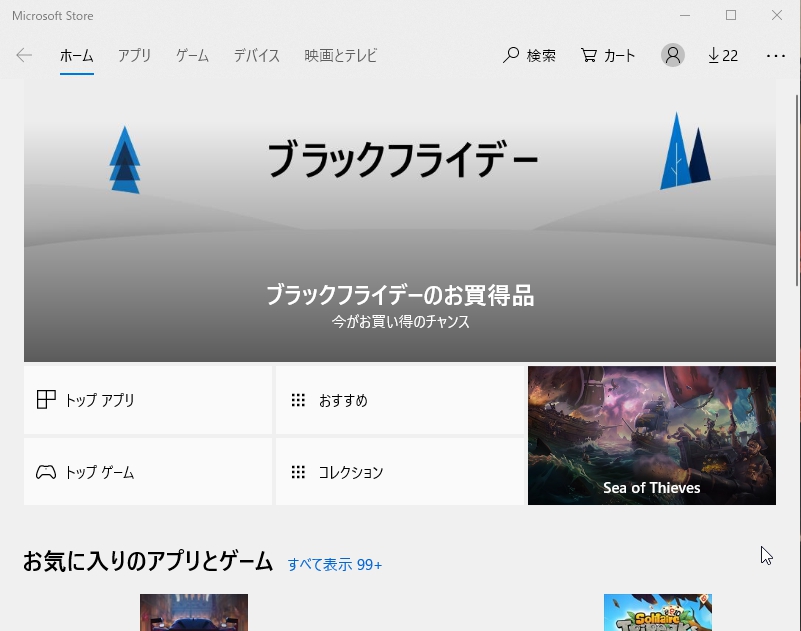
Task: Click the トップ ゲーム controller icon
Action: [x=45, y=472]
